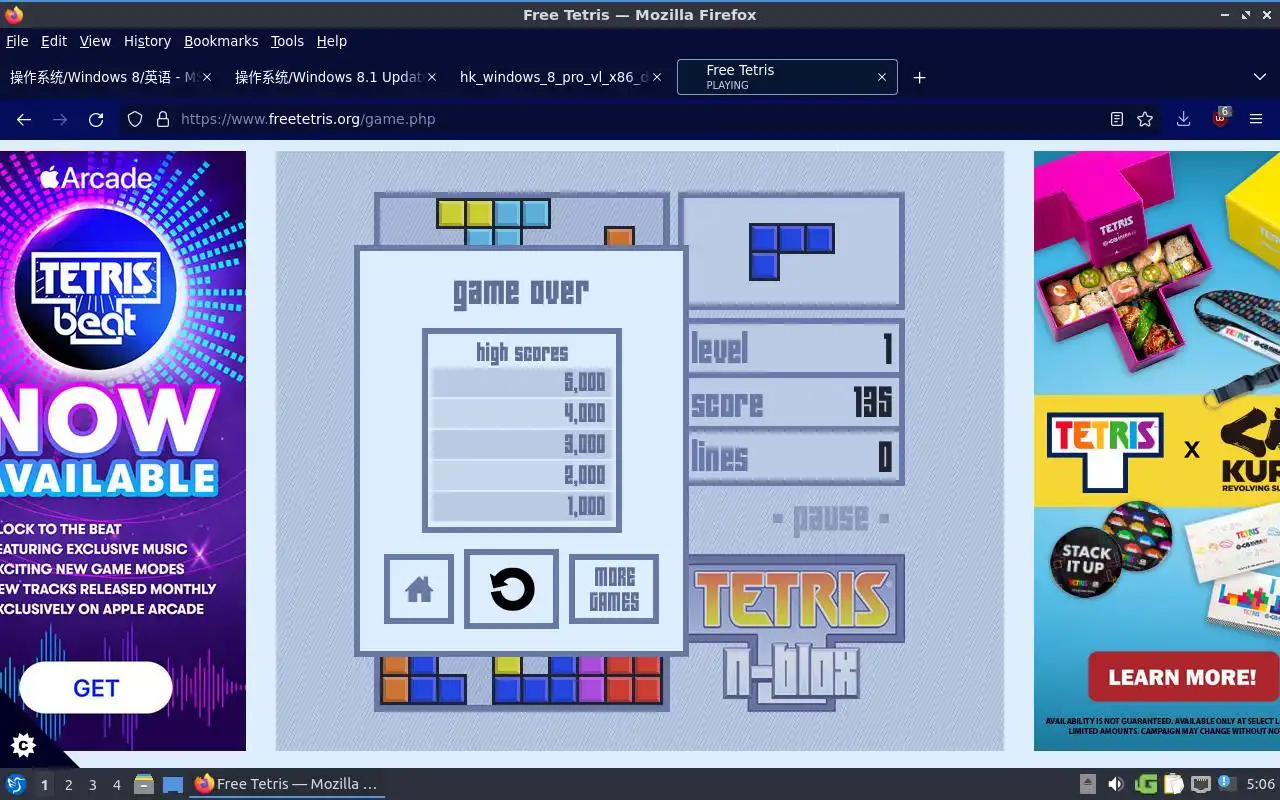Close the Windows 8.1 Update tab
Viewport: 1280px width, 800px height.
pyautogui.click(x=431, y=77)
